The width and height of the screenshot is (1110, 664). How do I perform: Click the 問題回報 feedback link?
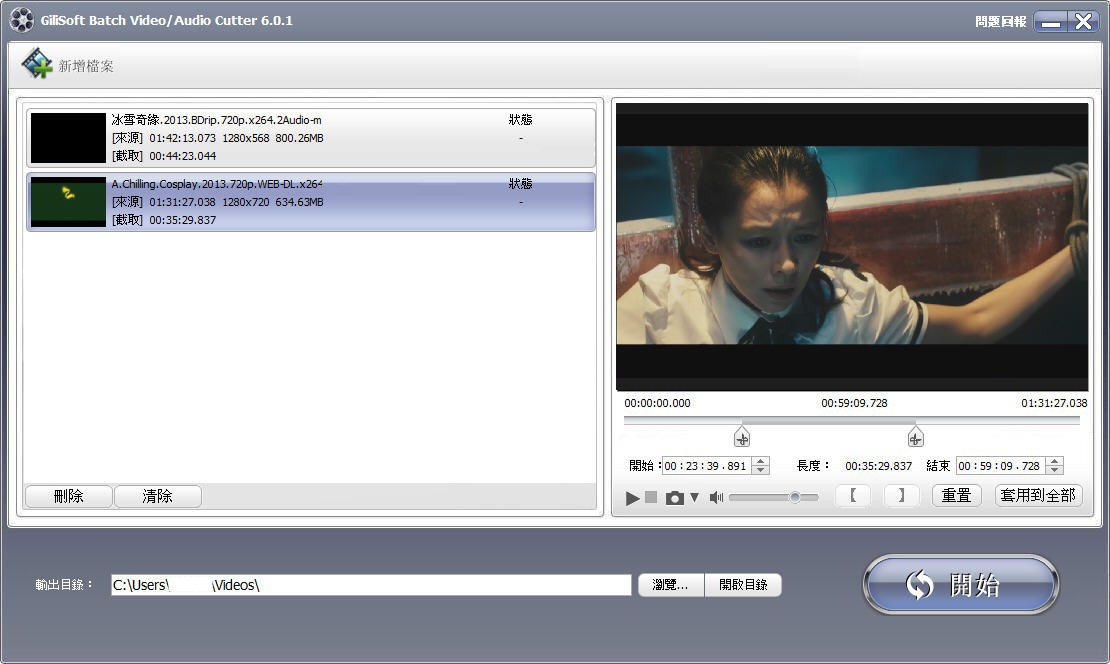coord(1000,21)
